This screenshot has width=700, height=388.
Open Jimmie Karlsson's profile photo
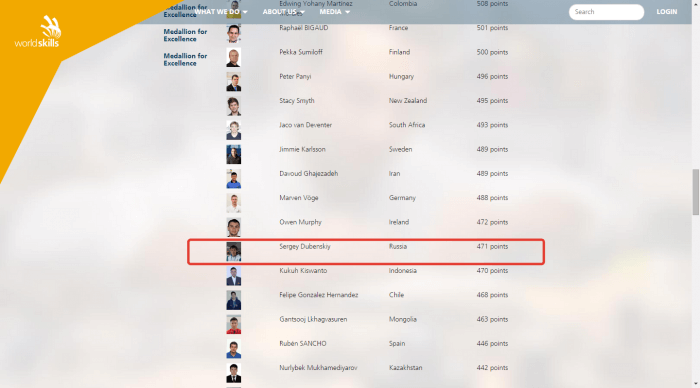pos(233,154)
